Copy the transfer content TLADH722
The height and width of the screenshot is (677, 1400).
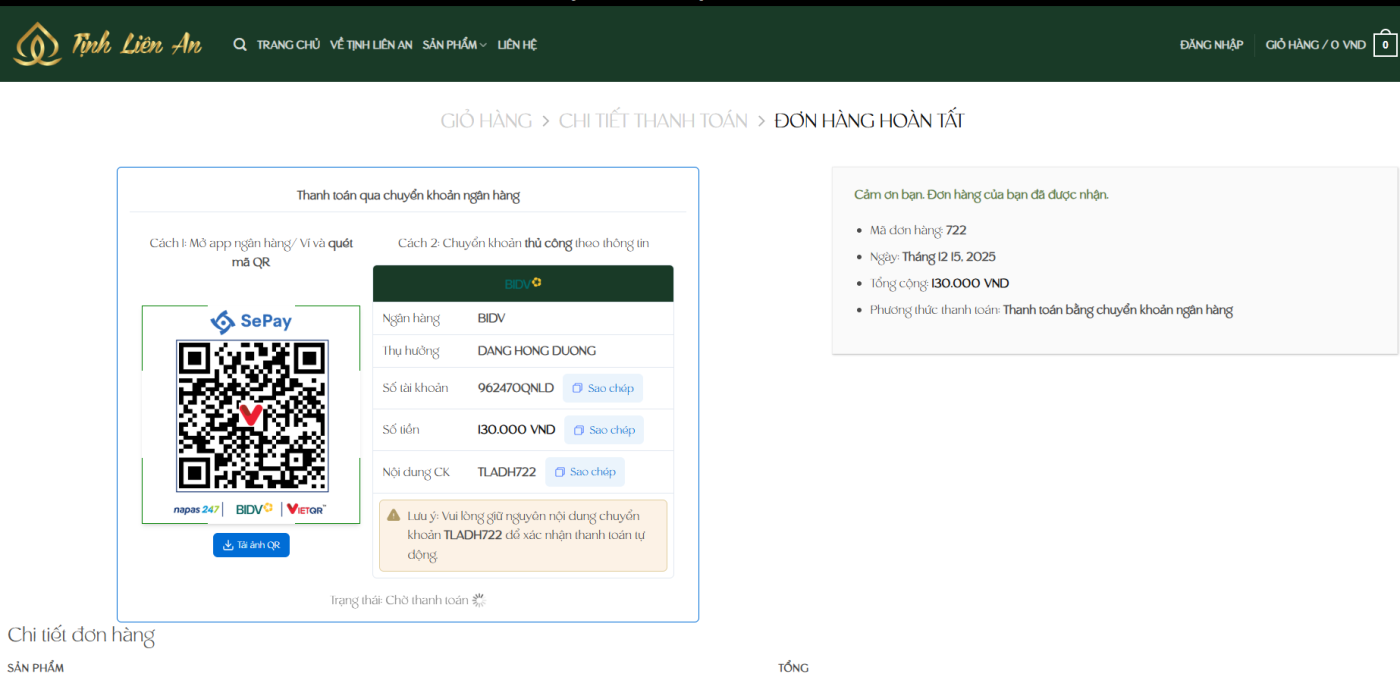tap(585, 472)
